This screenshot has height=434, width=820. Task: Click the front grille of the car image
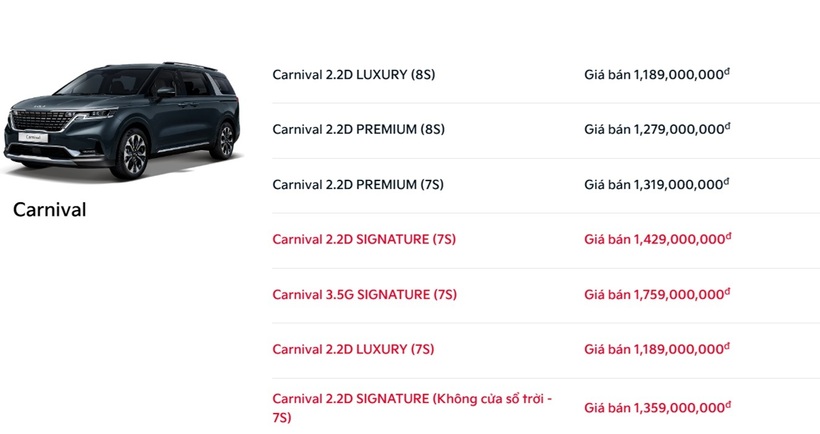pos(42,121)
